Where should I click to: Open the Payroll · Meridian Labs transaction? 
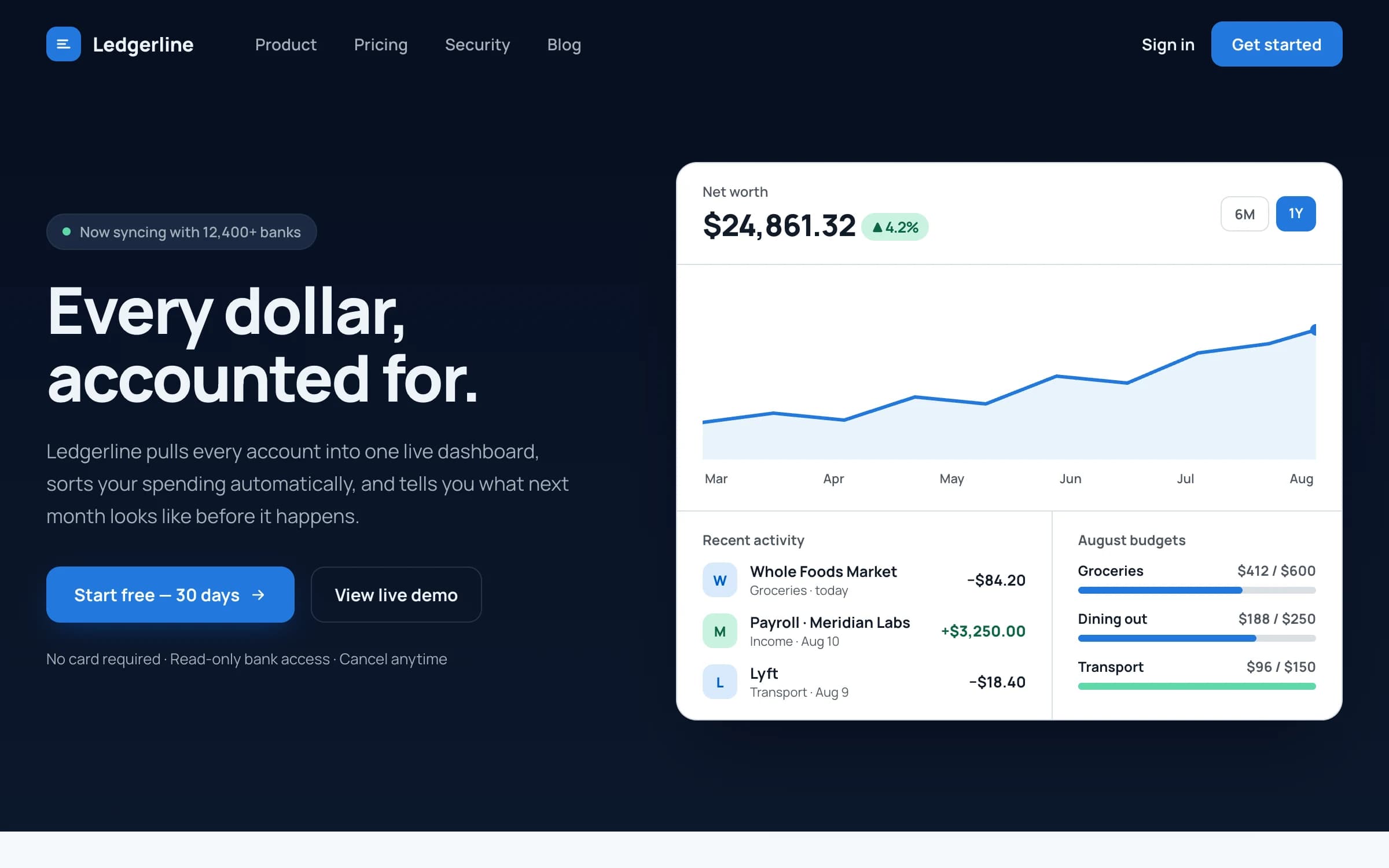coord(864,631)
